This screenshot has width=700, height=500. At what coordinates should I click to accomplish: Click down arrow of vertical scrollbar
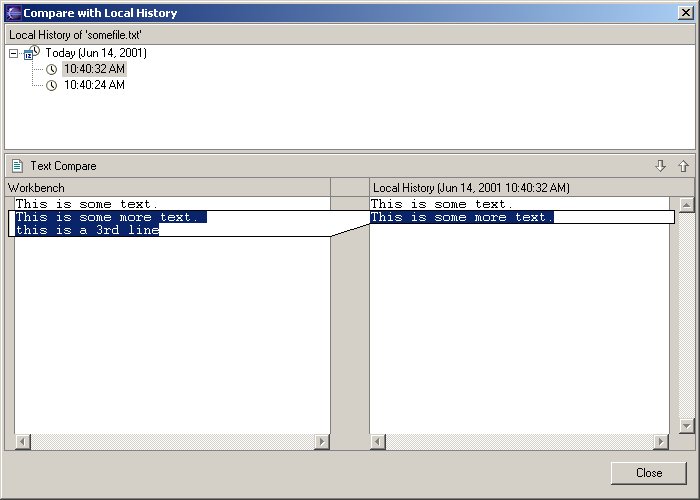point(686,426)
